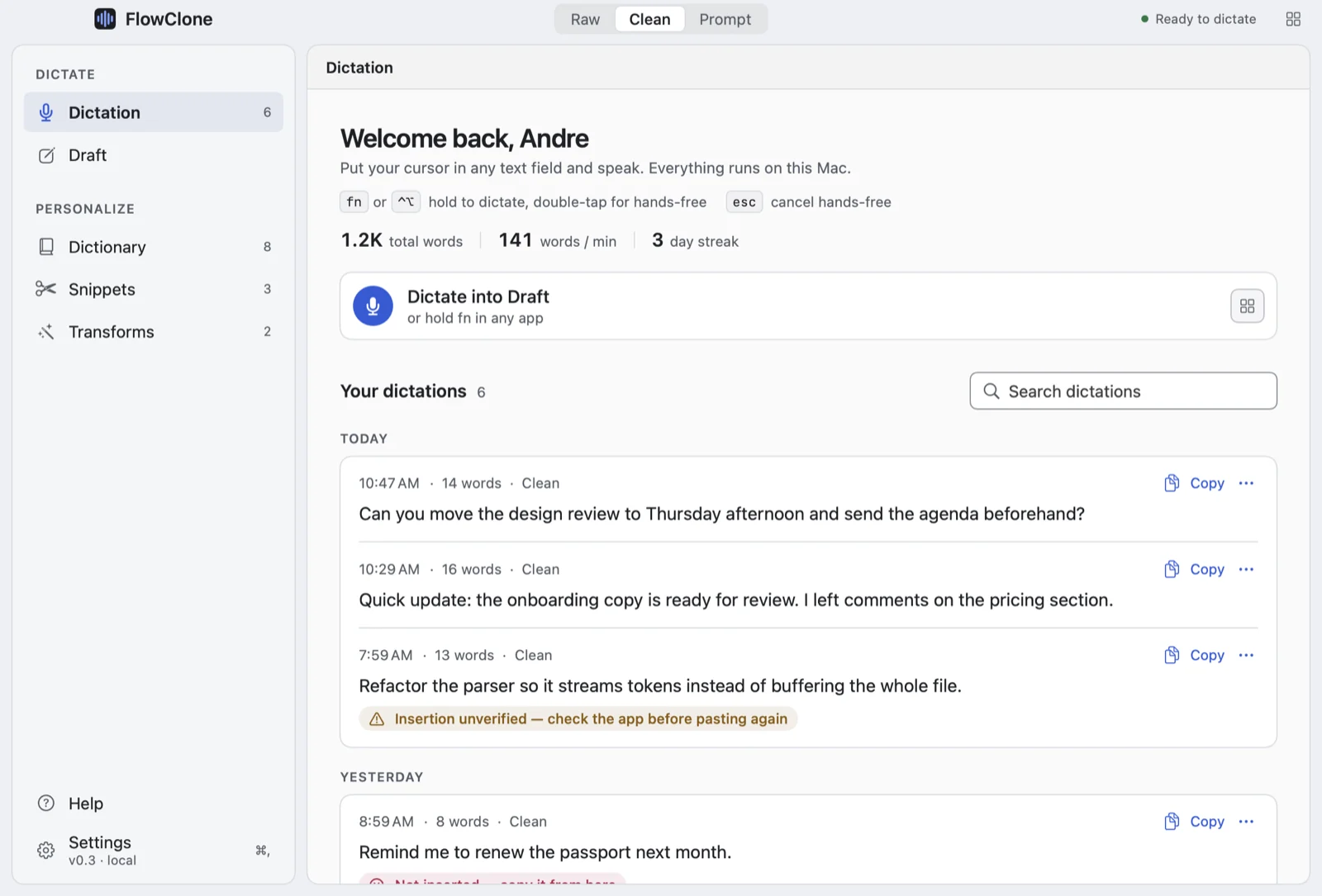Screen dimensions: 1322x896
Task: Copy the passport reminder dictation
Action: click(x=1194, y=822)
